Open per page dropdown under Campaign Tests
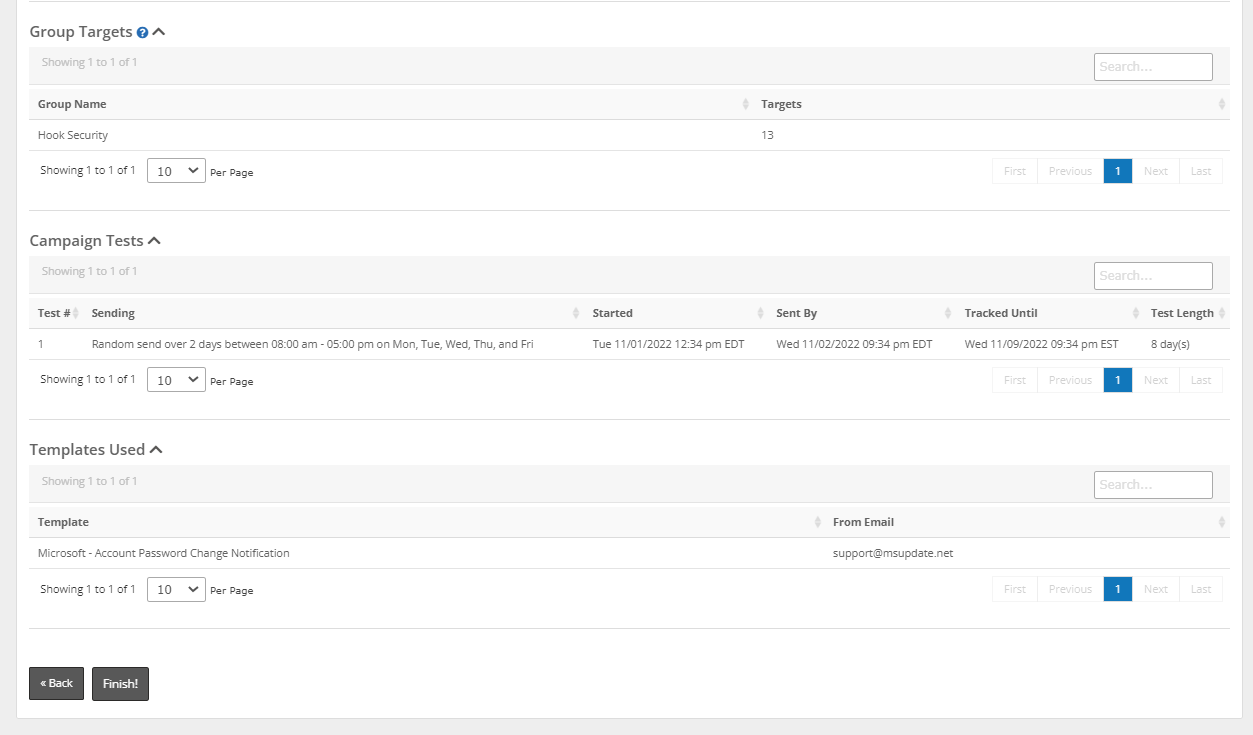 pos(176,380)
